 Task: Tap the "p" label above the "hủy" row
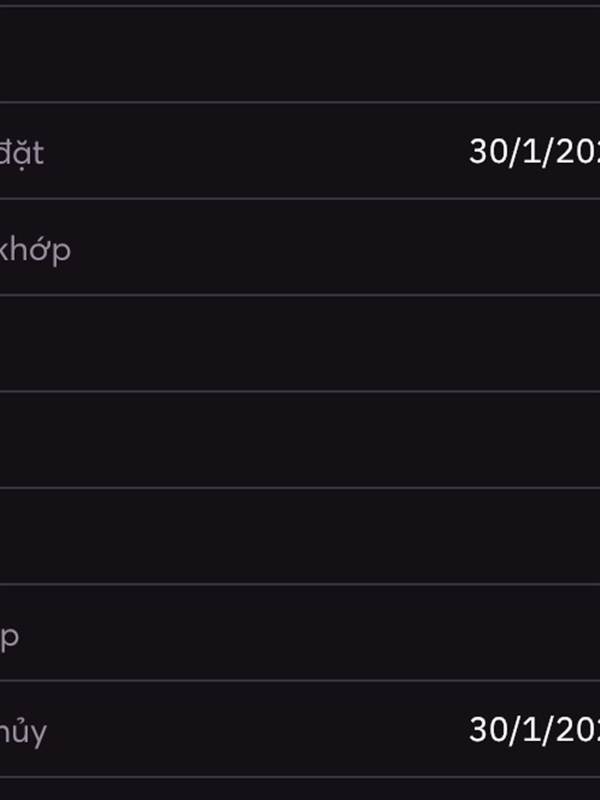pos(9,637)
